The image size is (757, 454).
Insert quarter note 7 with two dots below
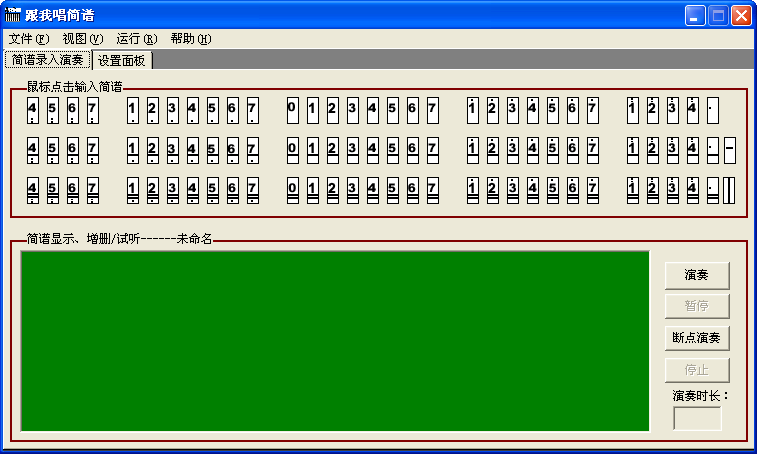[x=93, y=111]
